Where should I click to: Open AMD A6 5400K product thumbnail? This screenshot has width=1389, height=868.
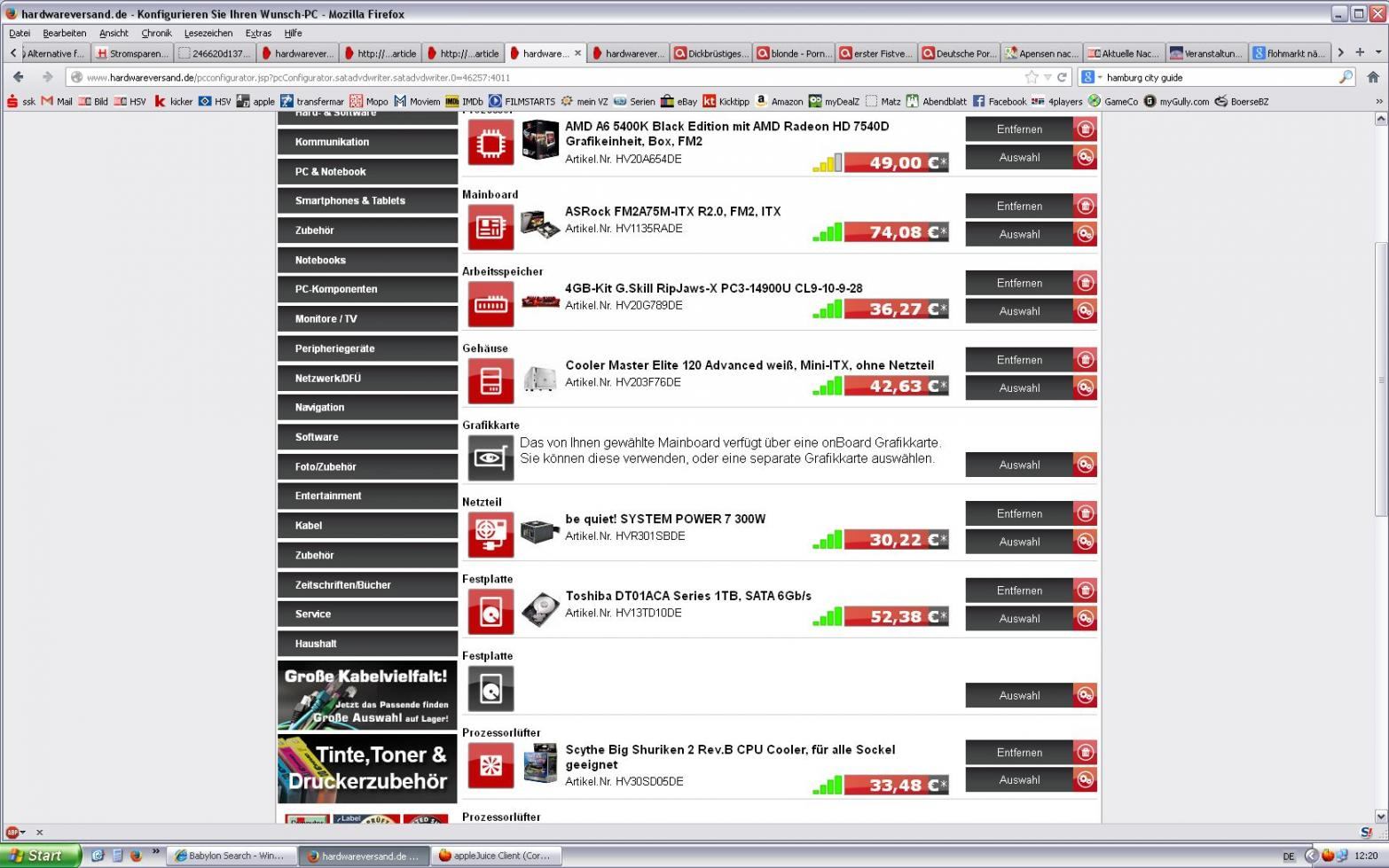[x=540, y=141]
